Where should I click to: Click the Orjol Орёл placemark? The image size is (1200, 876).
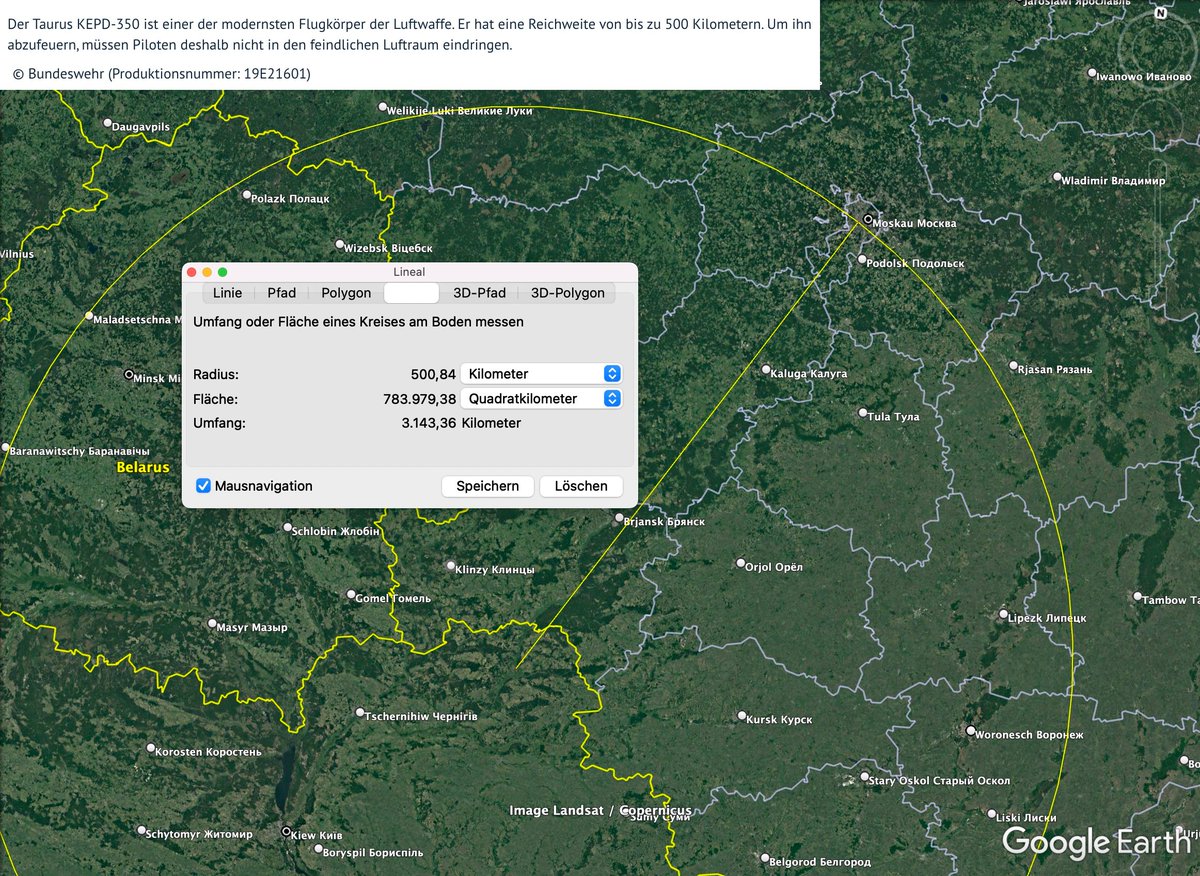pos(741,564)
